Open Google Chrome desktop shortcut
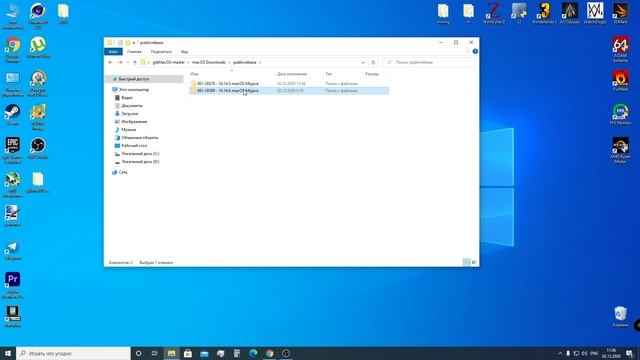 pos(13,50)
